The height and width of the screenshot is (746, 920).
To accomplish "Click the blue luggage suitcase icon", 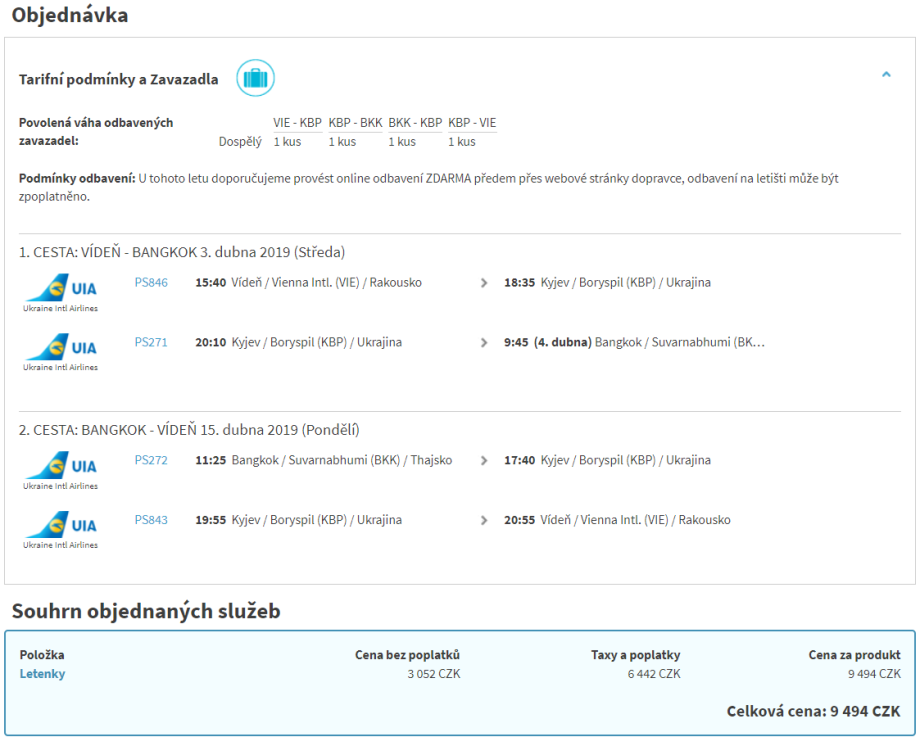I will coord(255,78).
